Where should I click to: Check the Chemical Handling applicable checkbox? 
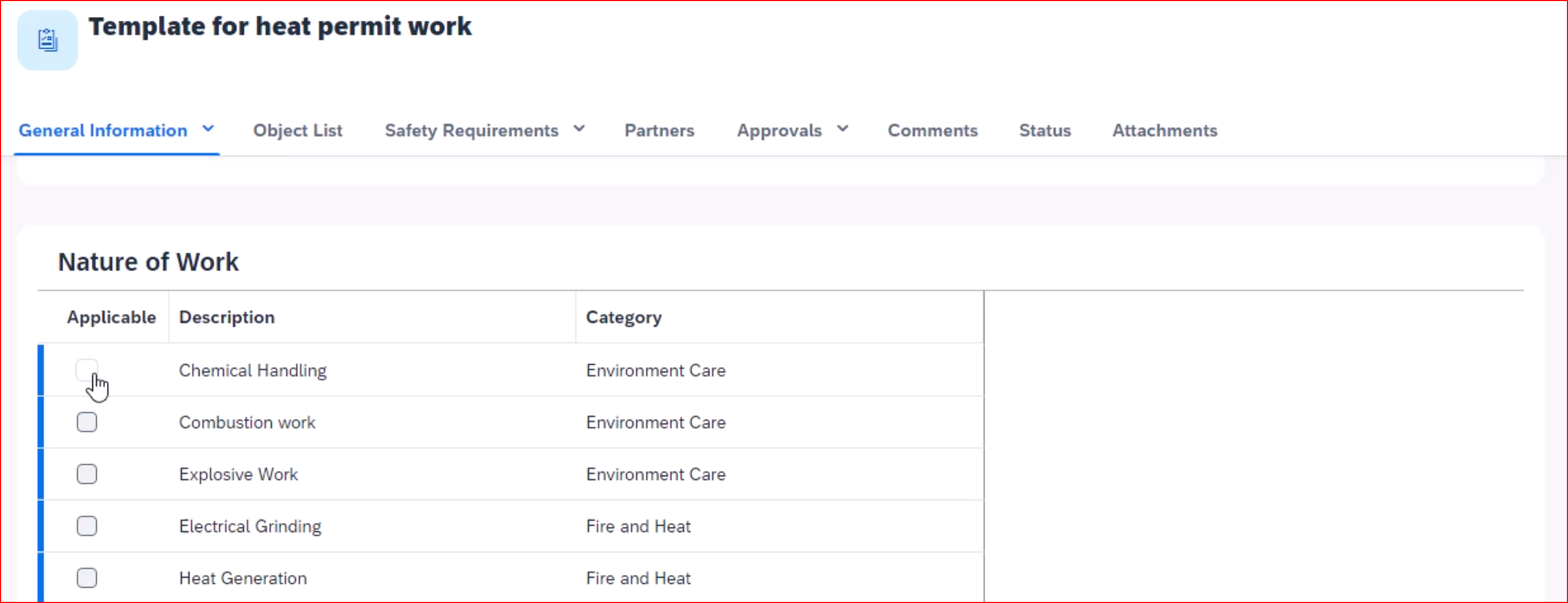click(87, 369)
